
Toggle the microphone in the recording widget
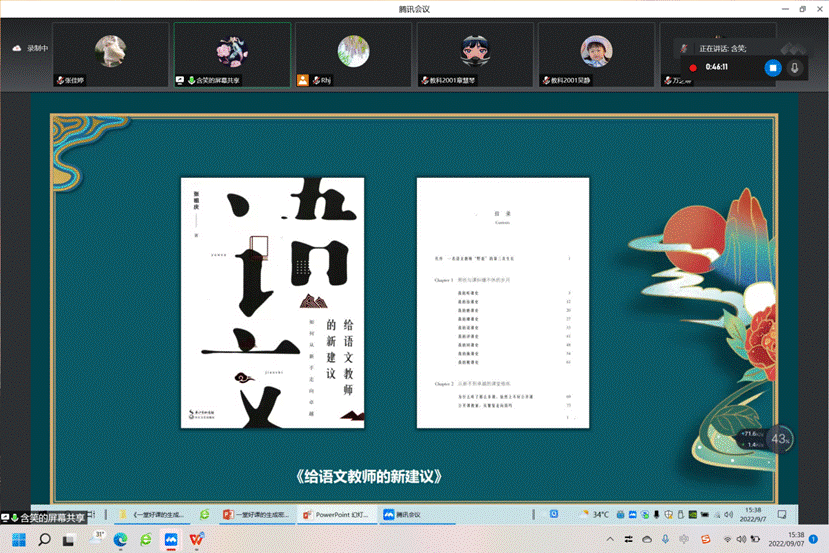pos(795,68)
